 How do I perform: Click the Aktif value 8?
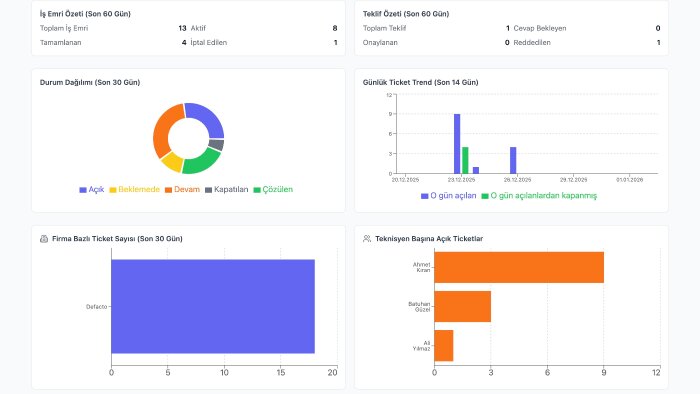(335, 28)
